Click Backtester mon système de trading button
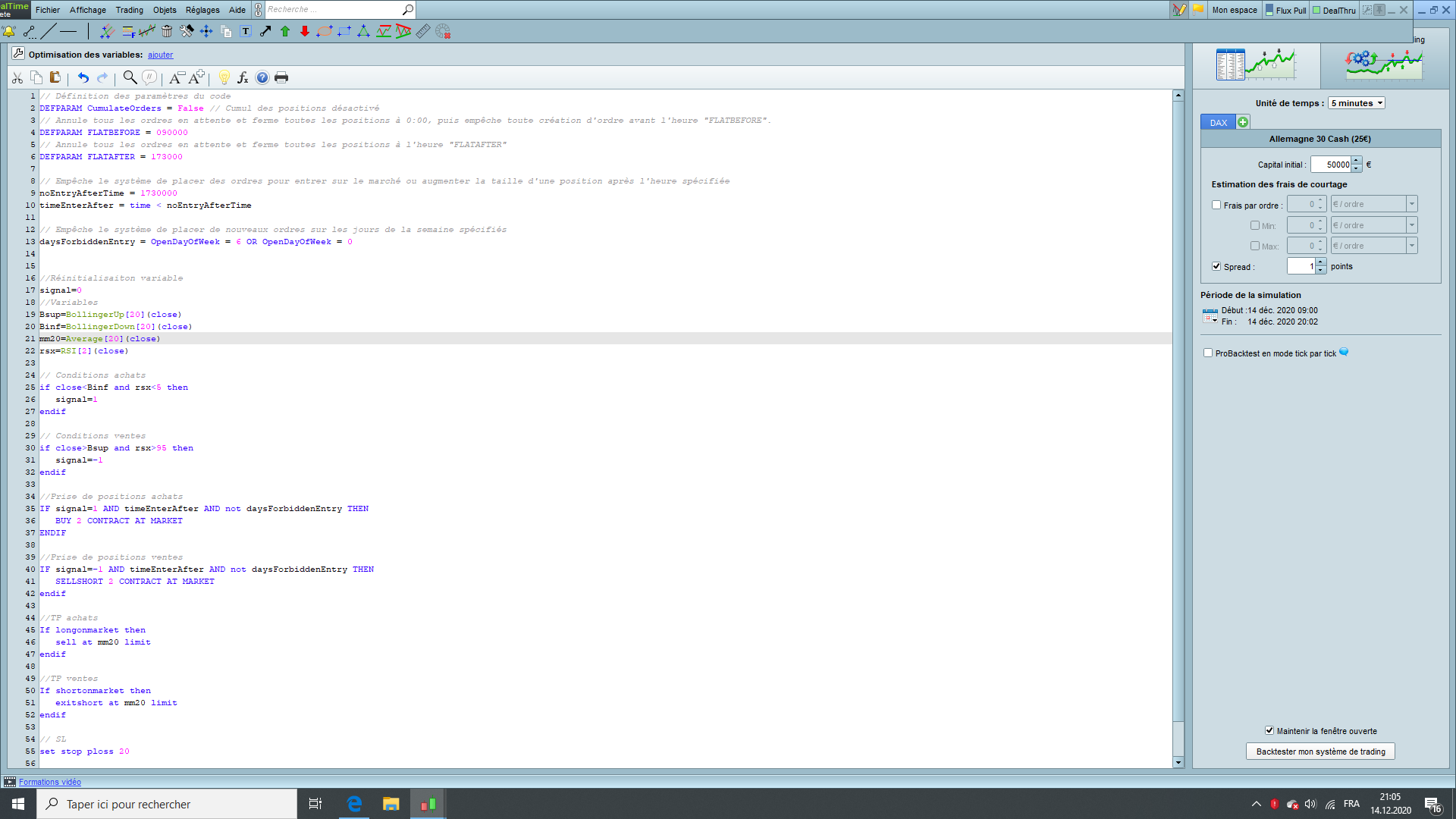 pos(1320,752)
